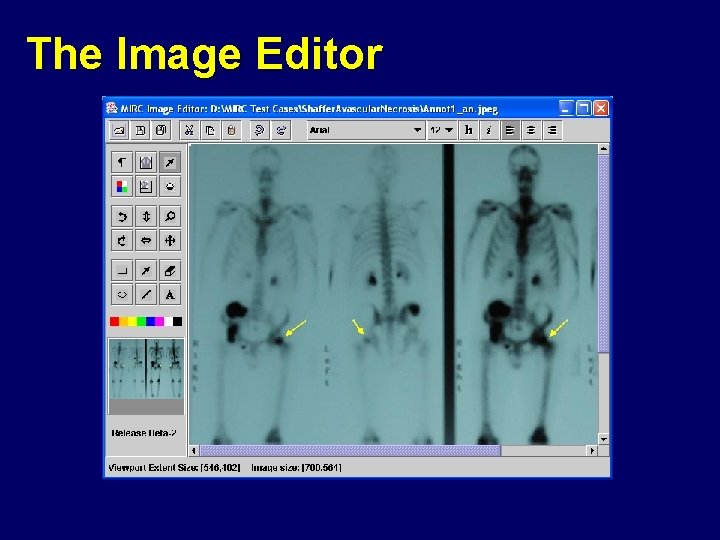The width and height of the screenshot is (720, 540).
Task: Pick the green color swatch
Action: (141, 322)
